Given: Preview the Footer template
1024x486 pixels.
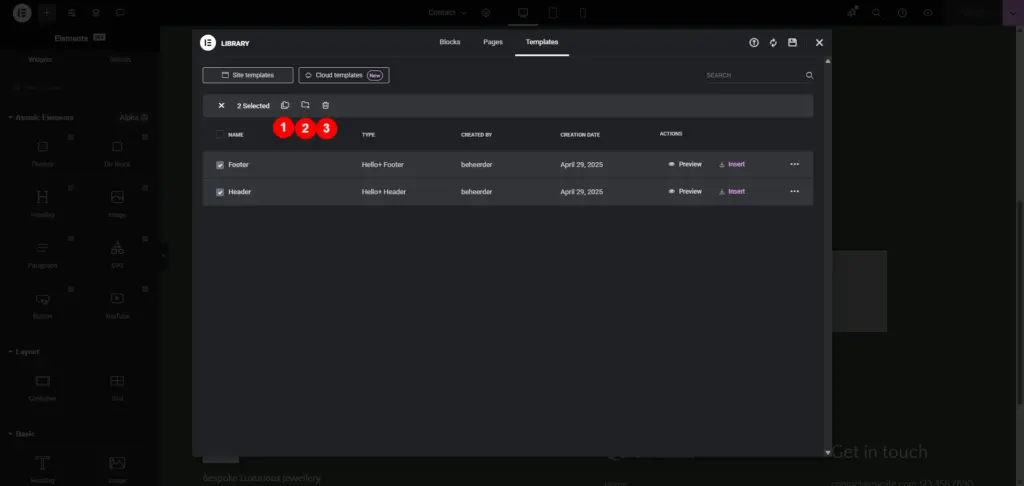Looking at the screenshot, I should [x=685, y=165].
